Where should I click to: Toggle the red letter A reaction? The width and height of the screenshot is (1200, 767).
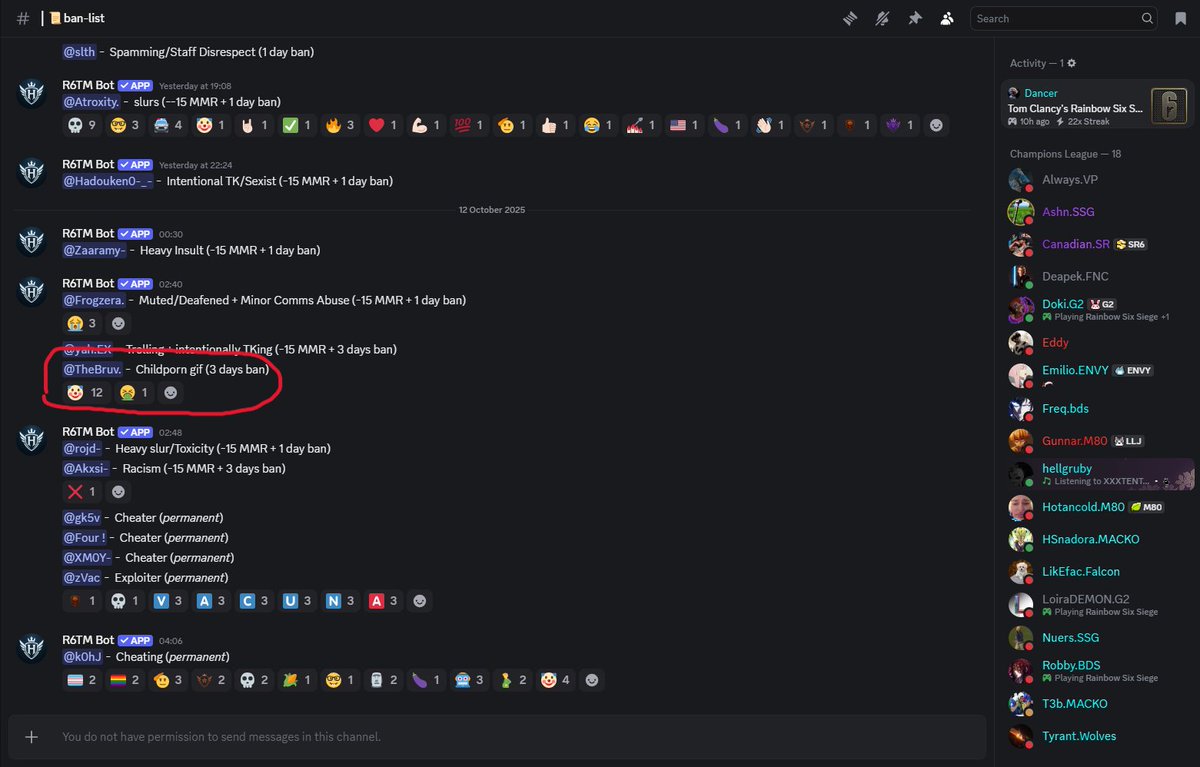point(384,600)
